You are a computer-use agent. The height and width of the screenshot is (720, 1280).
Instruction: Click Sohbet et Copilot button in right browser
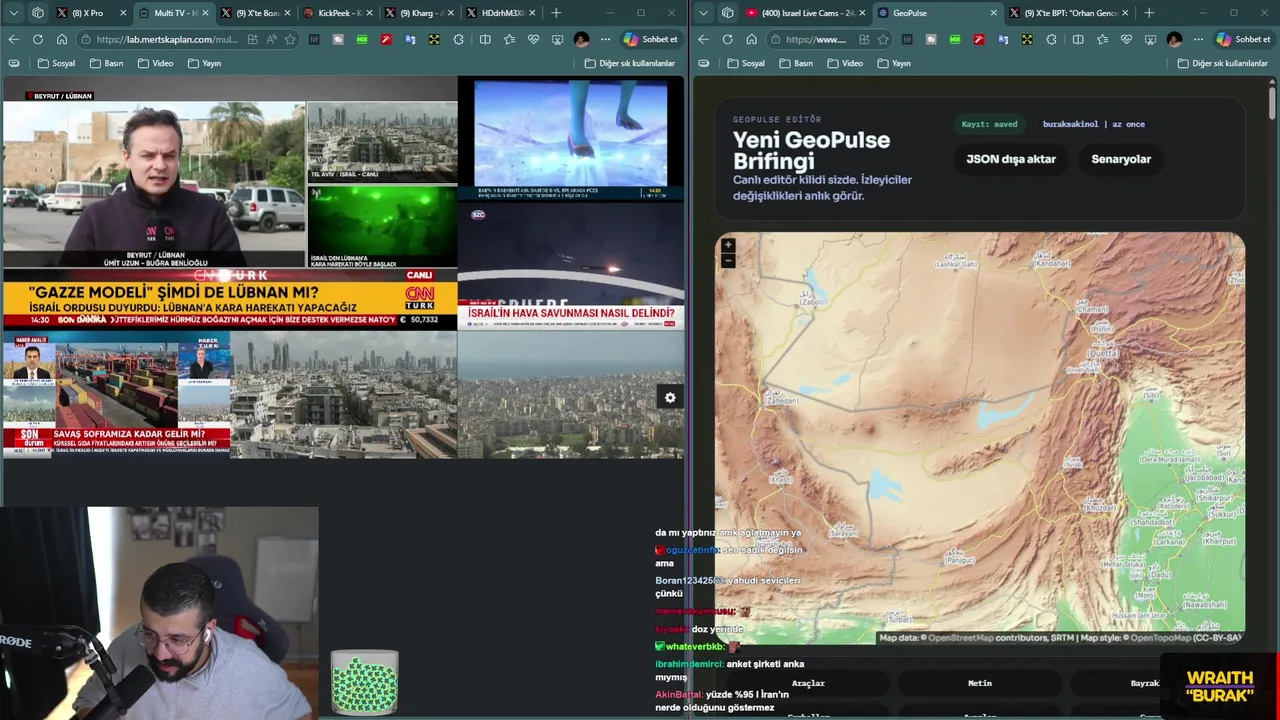point(1243,39)
